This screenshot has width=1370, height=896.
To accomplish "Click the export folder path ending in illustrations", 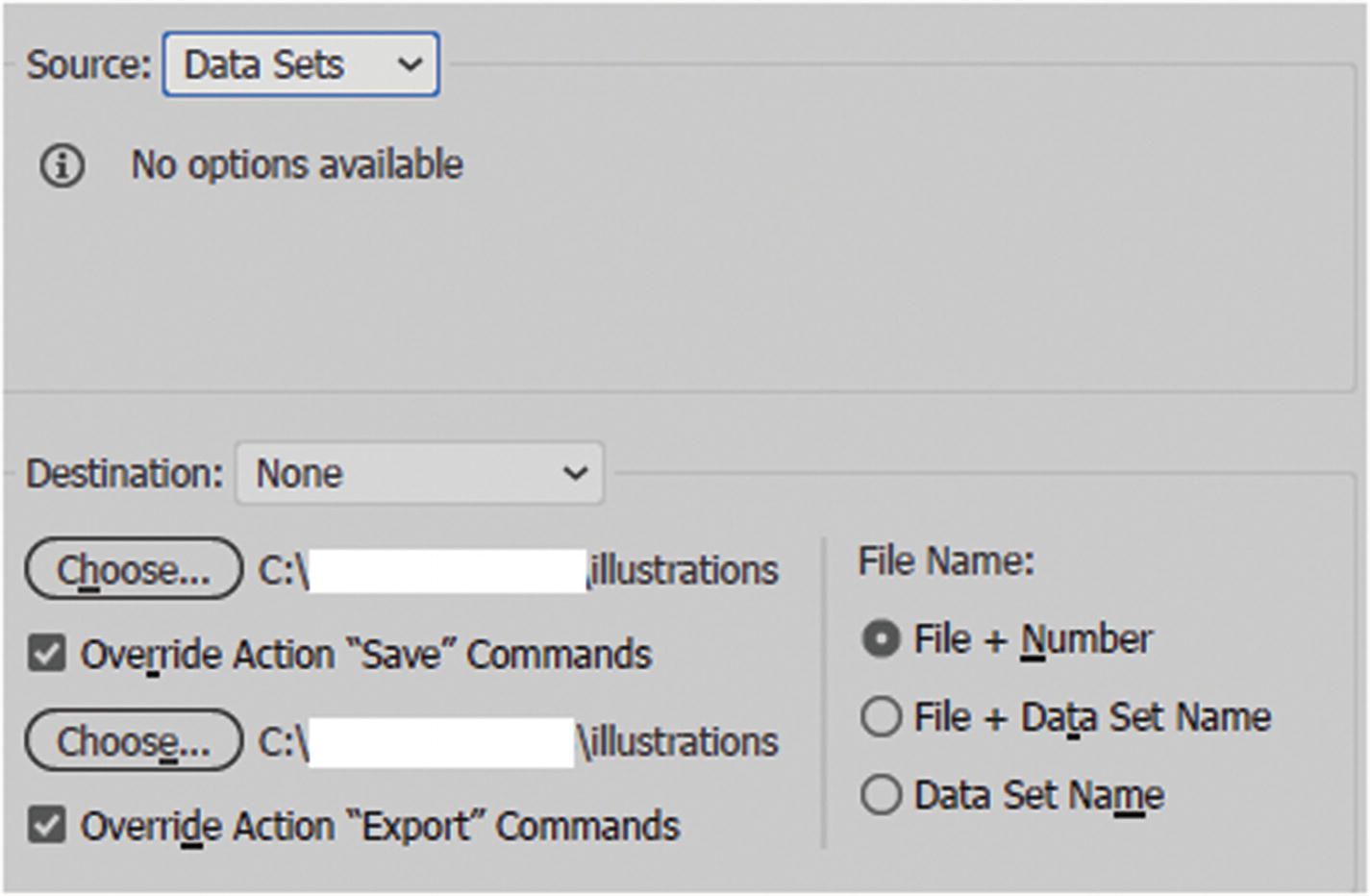I will coord(518,742).
